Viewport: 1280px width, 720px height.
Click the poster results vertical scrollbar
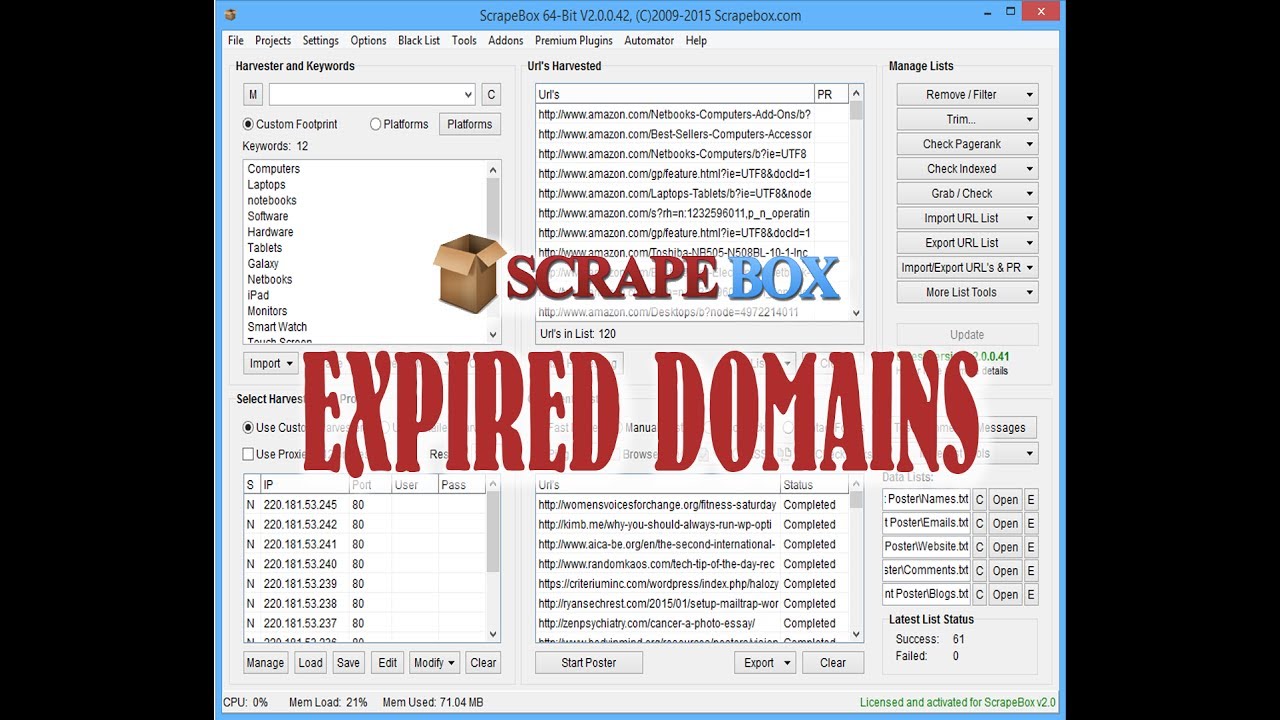pyautogui.click(x=856, y=559)
